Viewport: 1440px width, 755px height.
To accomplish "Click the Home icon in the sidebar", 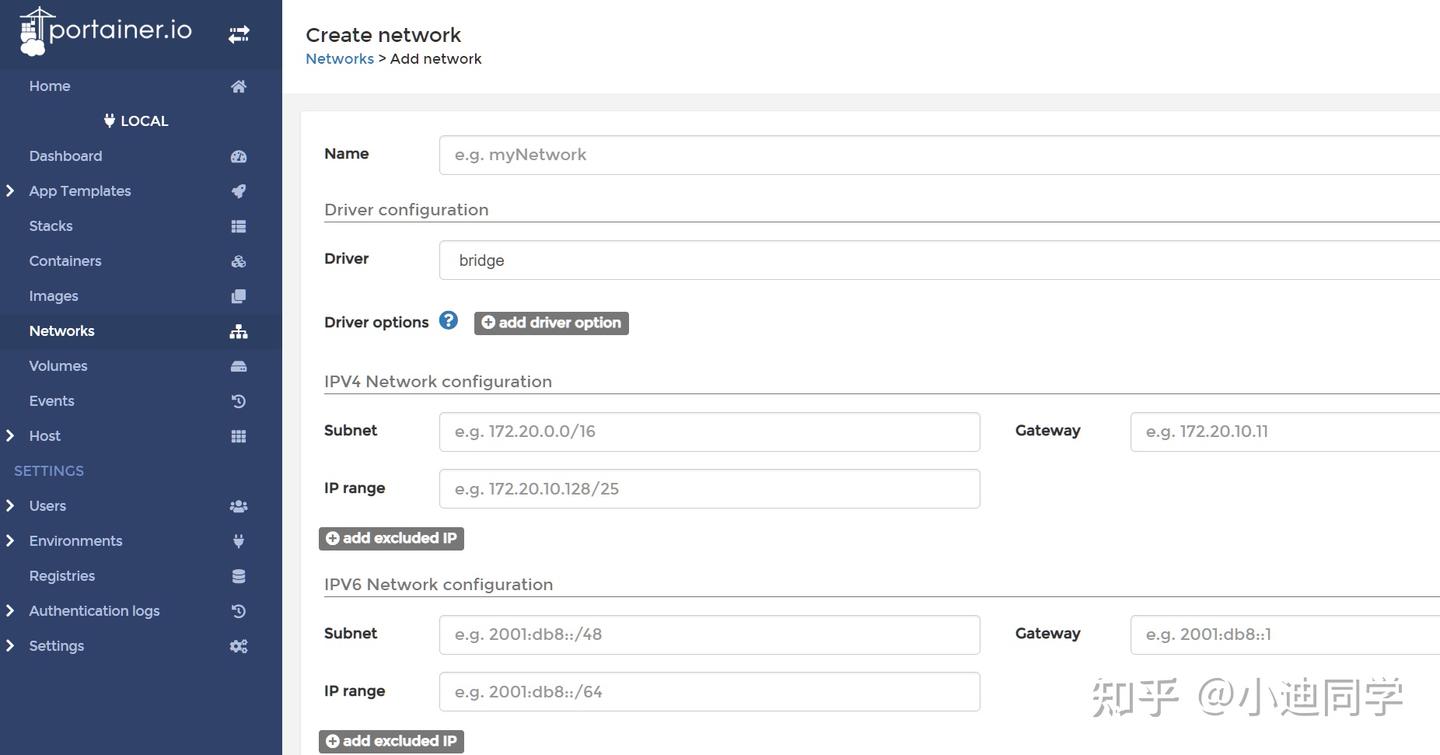I will tap(238, 85).
